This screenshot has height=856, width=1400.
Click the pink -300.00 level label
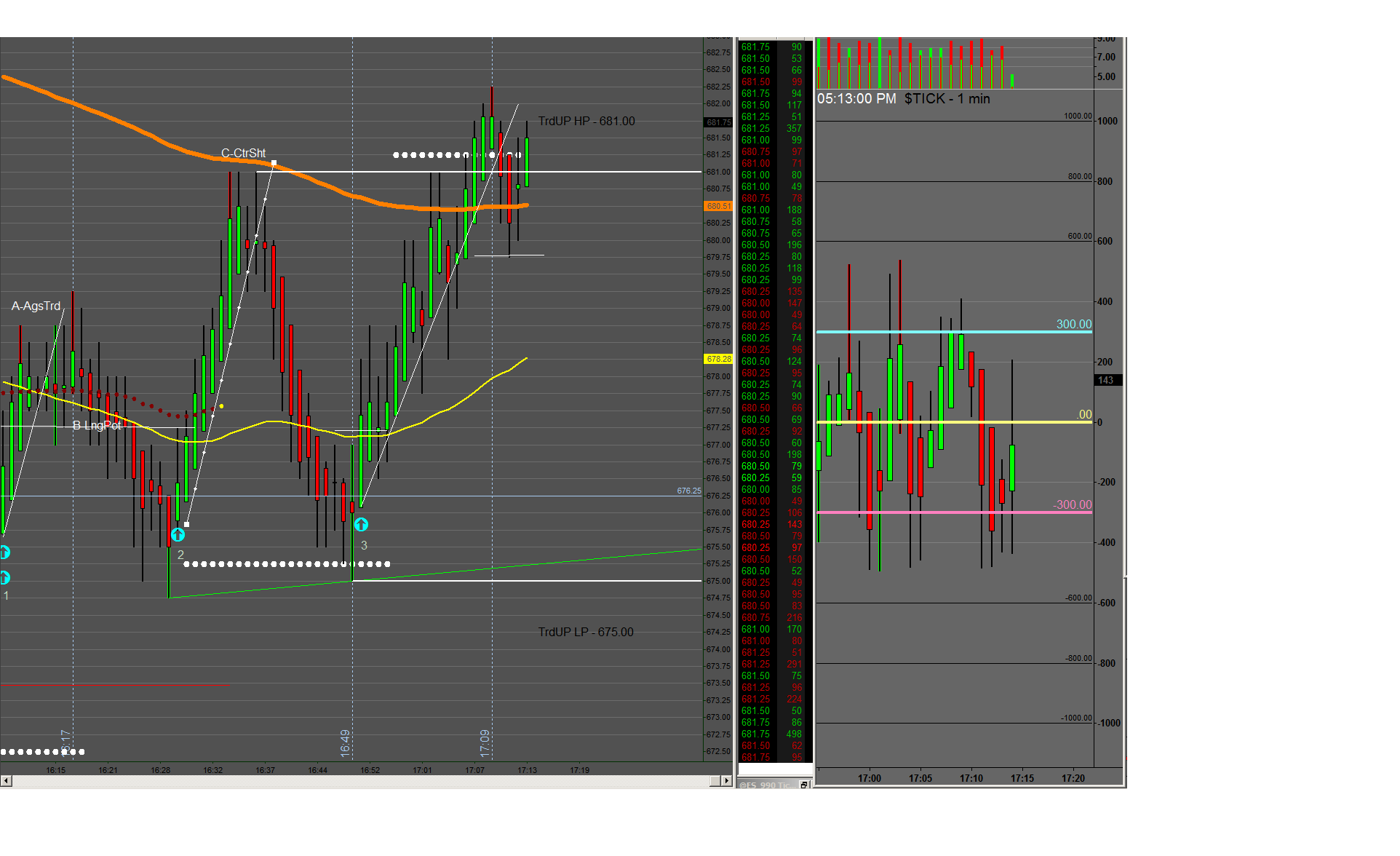pos(1072,505)
